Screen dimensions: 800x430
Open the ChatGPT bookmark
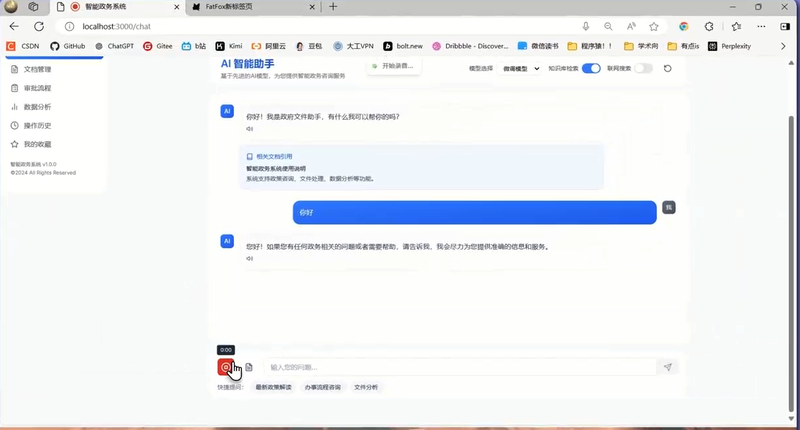point(114,46)
